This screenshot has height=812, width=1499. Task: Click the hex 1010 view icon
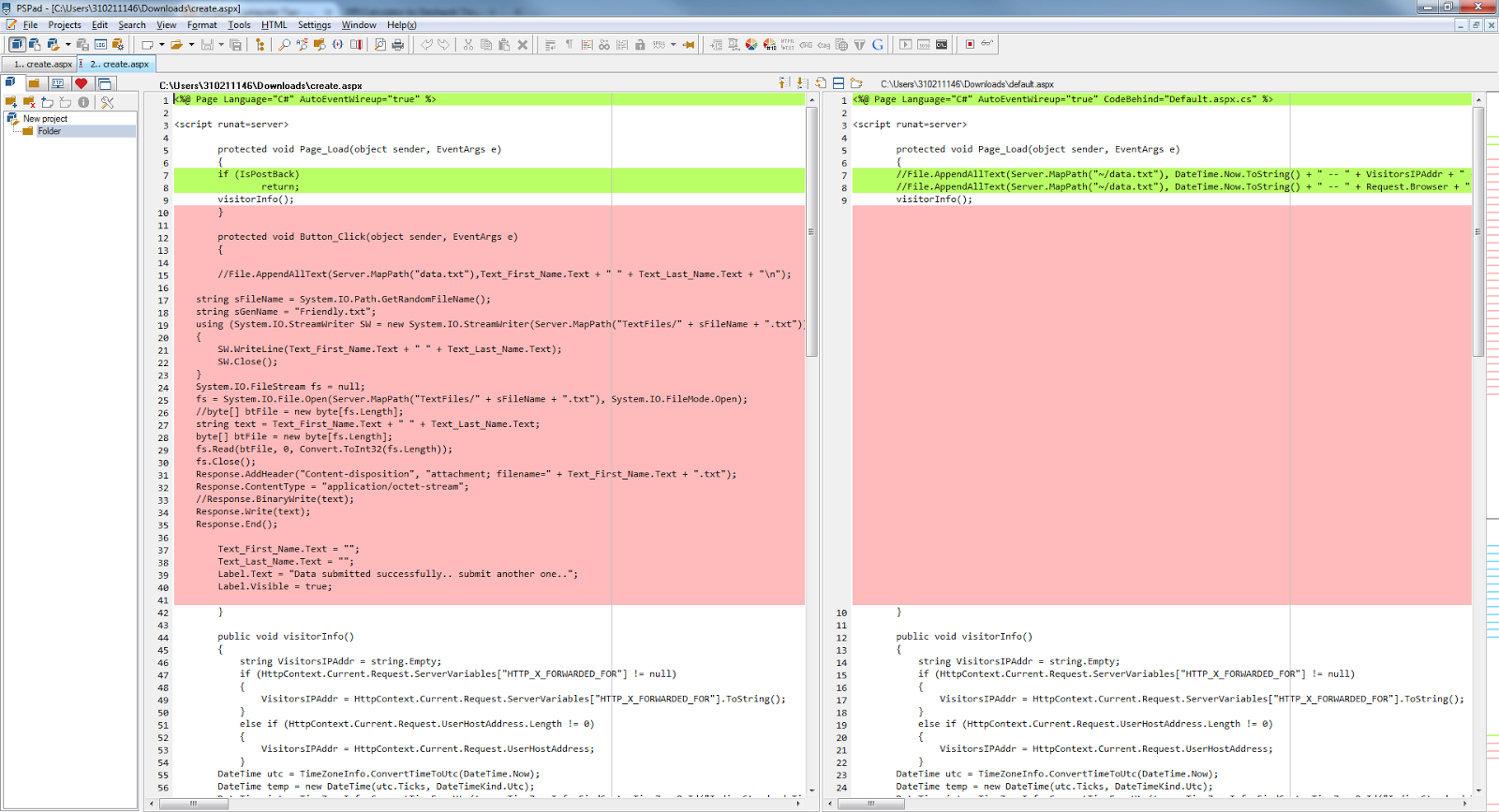924,44
